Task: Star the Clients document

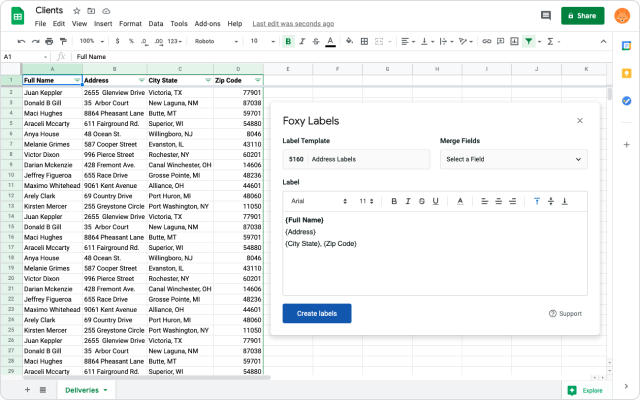Action: (76, 11)
